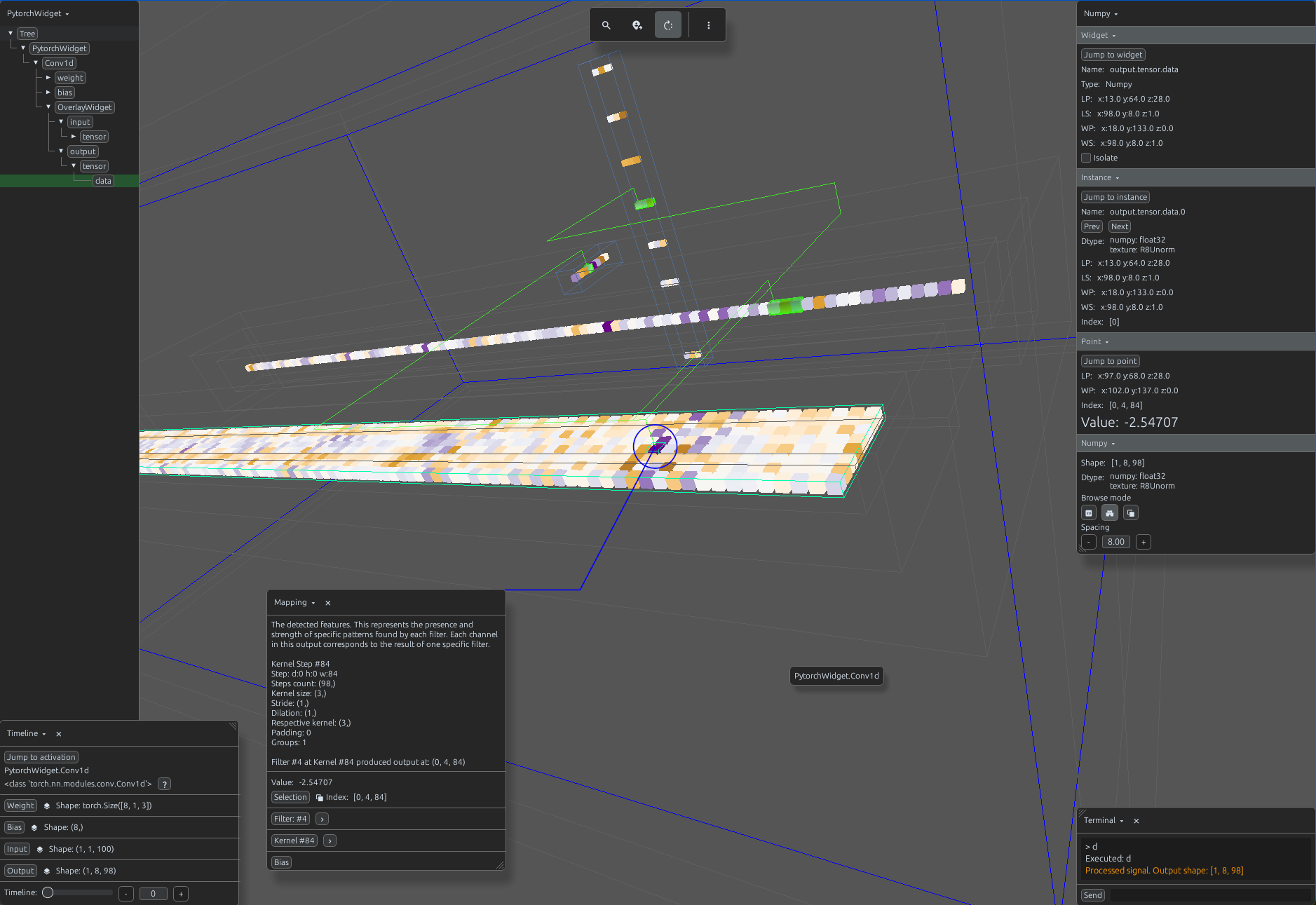Increase Spacing with the plus button
This screenshot has width=1316, height=905.
(x=1144, y=542)
